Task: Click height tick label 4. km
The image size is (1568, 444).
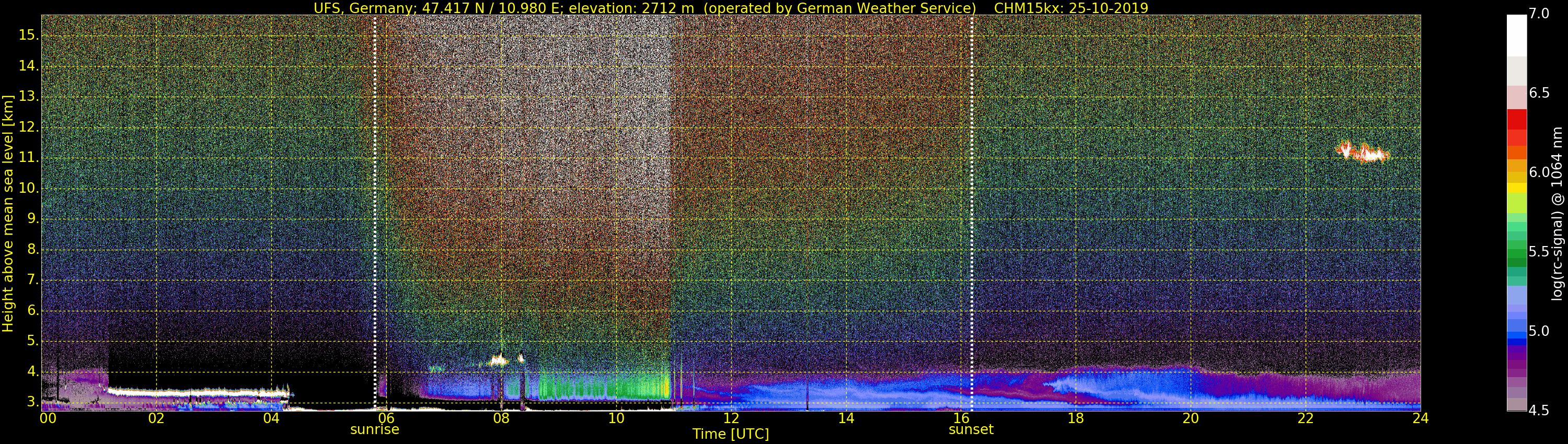Action: click(x=32, y=371)
